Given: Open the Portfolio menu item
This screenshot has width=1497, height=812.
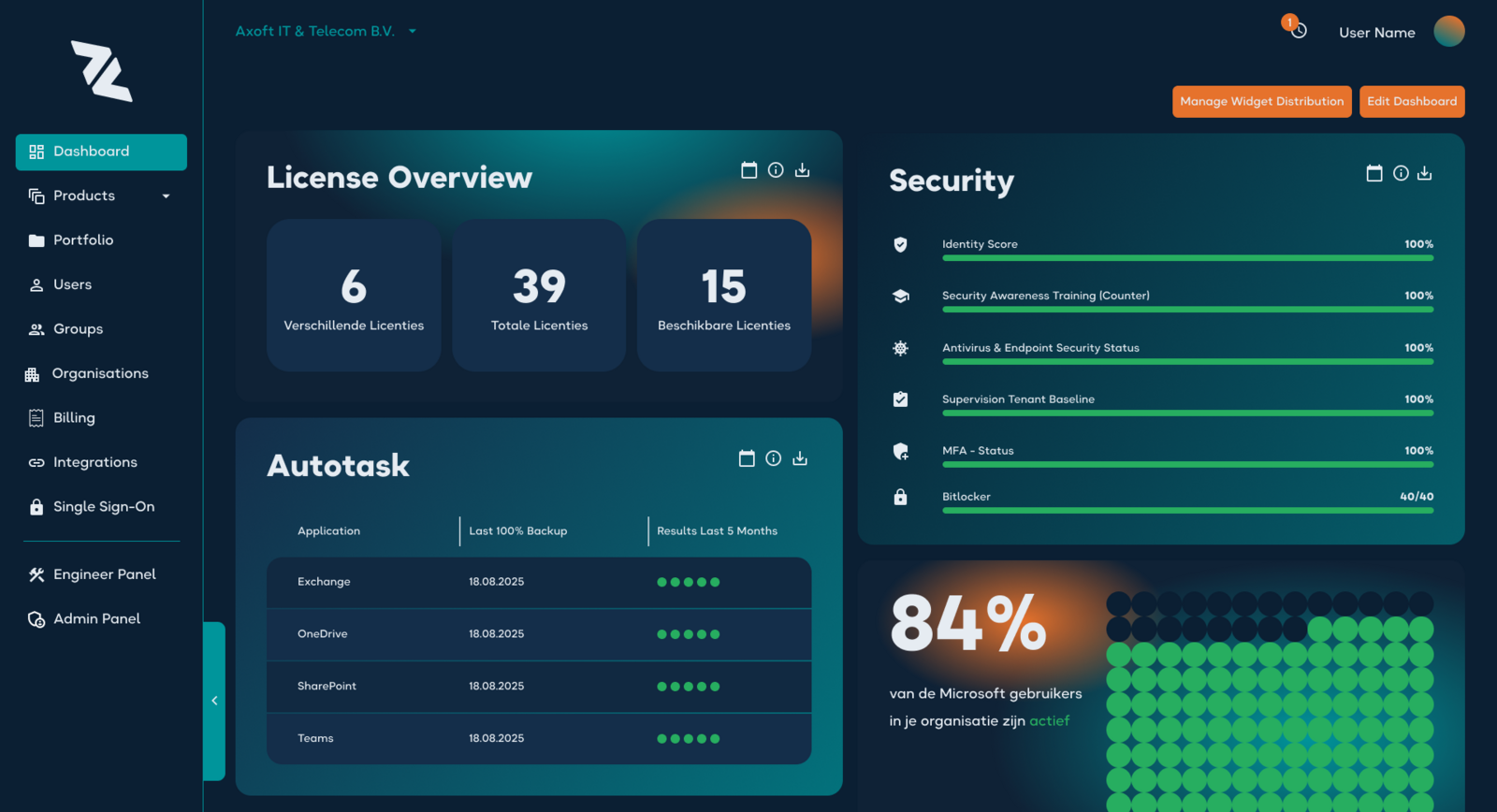Looking at the screenshot, I should point(101,240).
